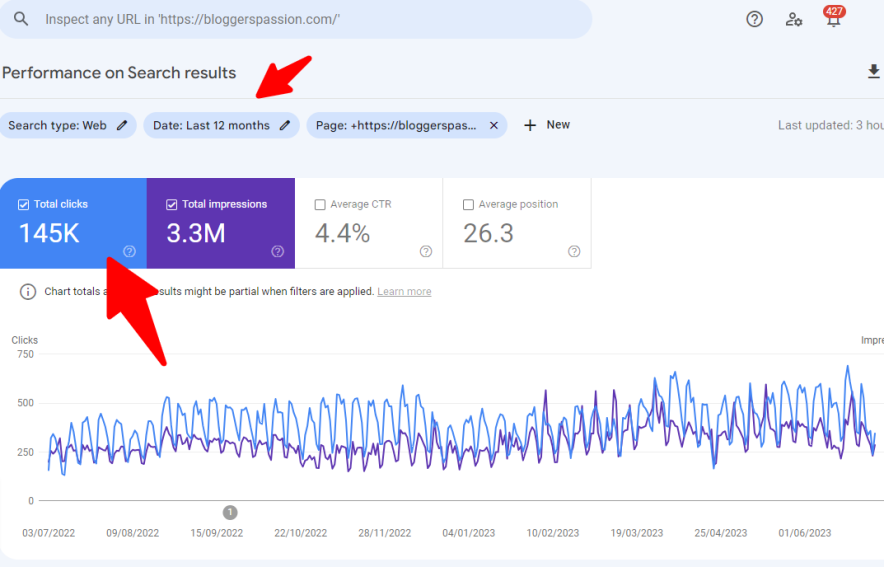Remove the Page filter with X icon
The image size is (884, 567).
(x=493, y=125)
